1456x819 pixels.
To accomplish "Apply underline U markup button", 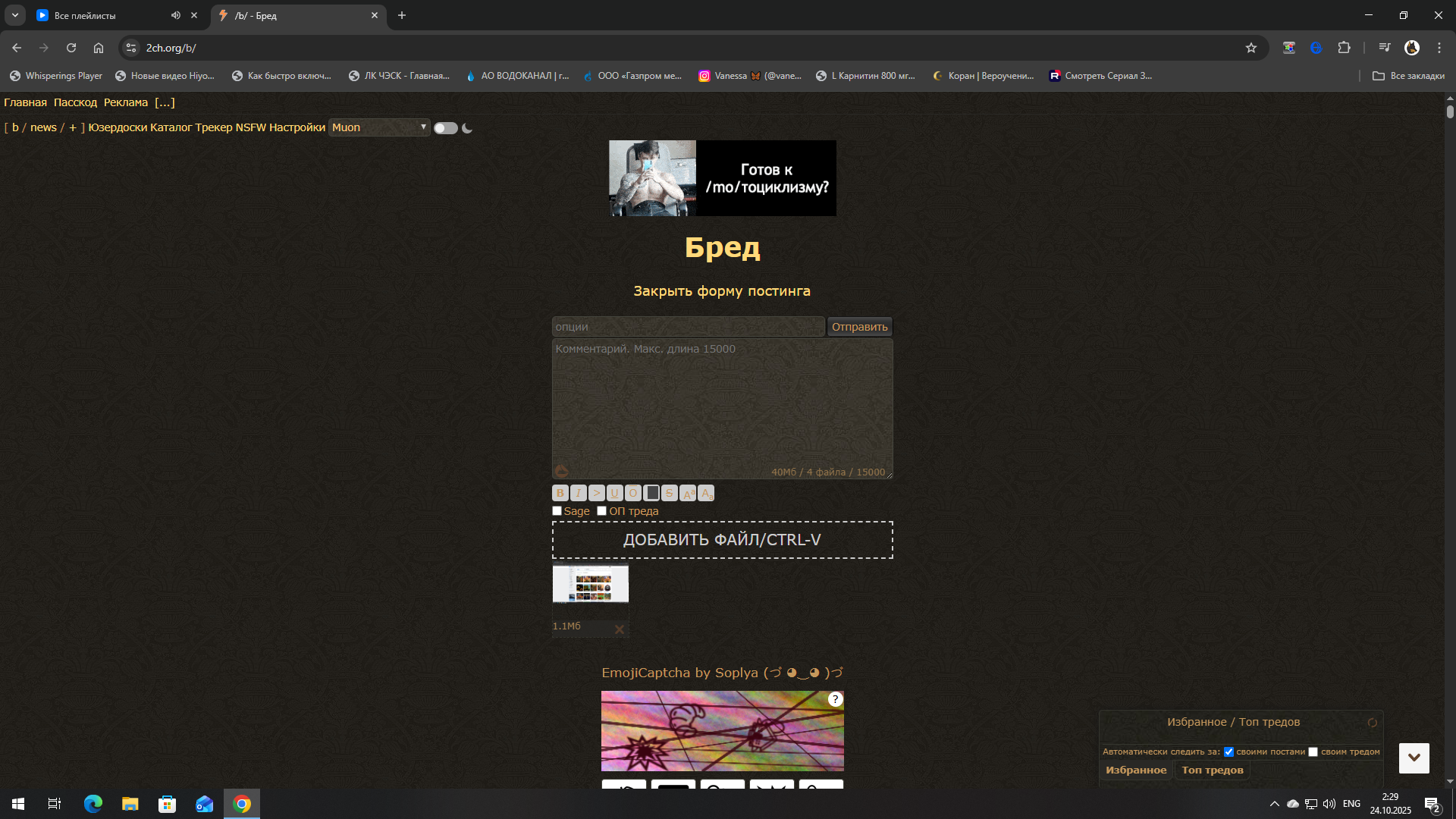I will tap(615, 493).
